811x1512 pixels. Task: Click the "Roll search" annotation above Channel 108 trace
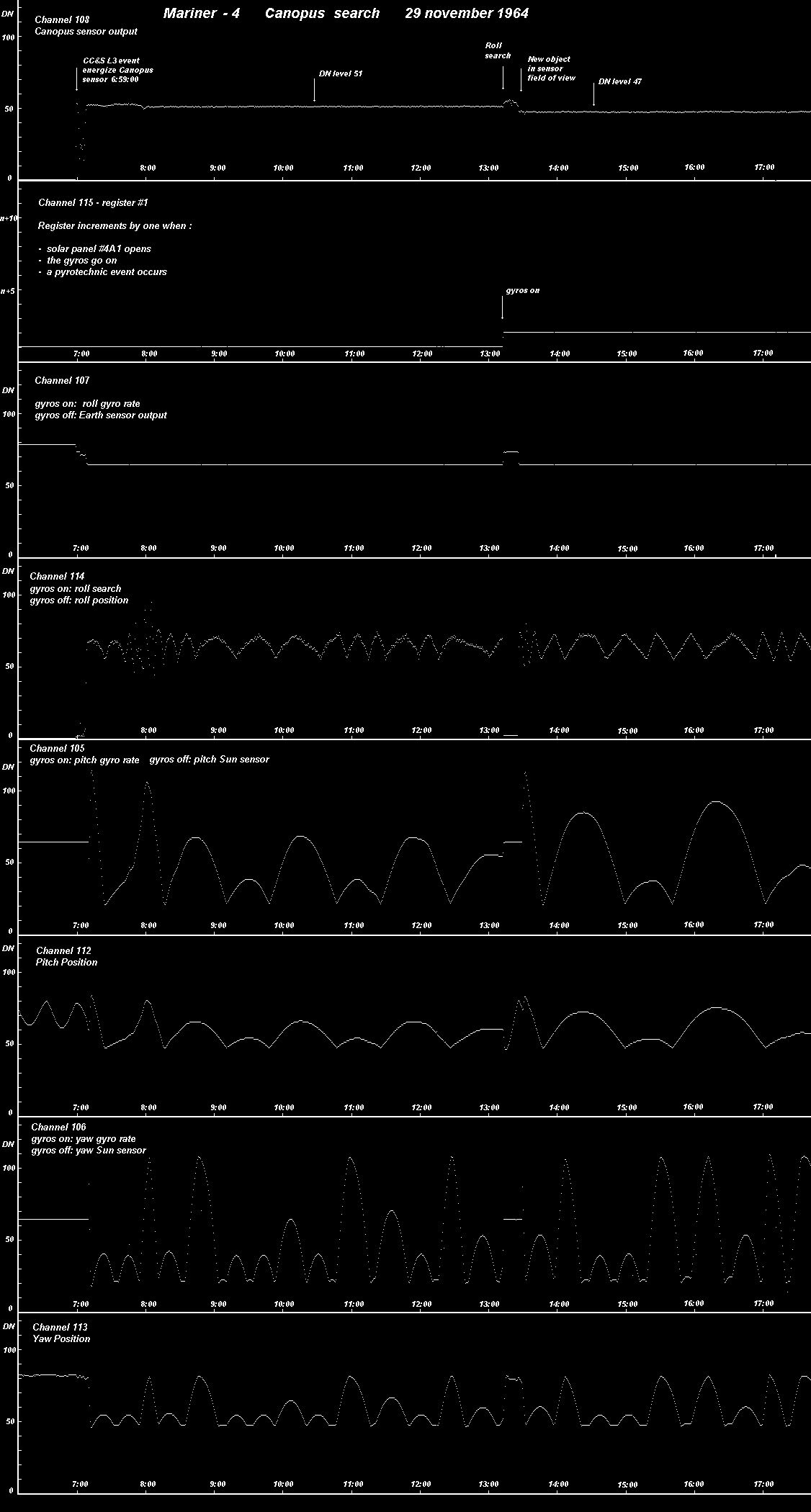pyautogui.click(x=498, y=50)
